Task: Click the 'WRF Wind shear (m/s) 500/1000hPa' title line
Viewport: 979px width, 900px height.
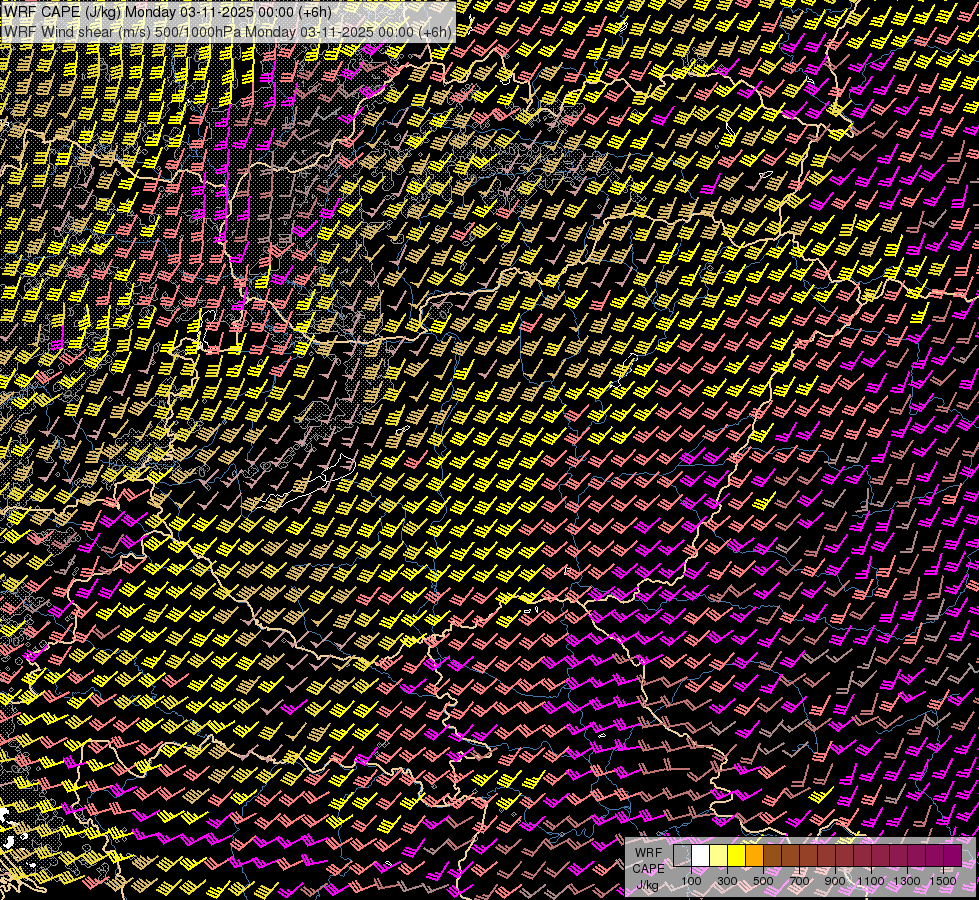Action: click(x=227, y=32)
